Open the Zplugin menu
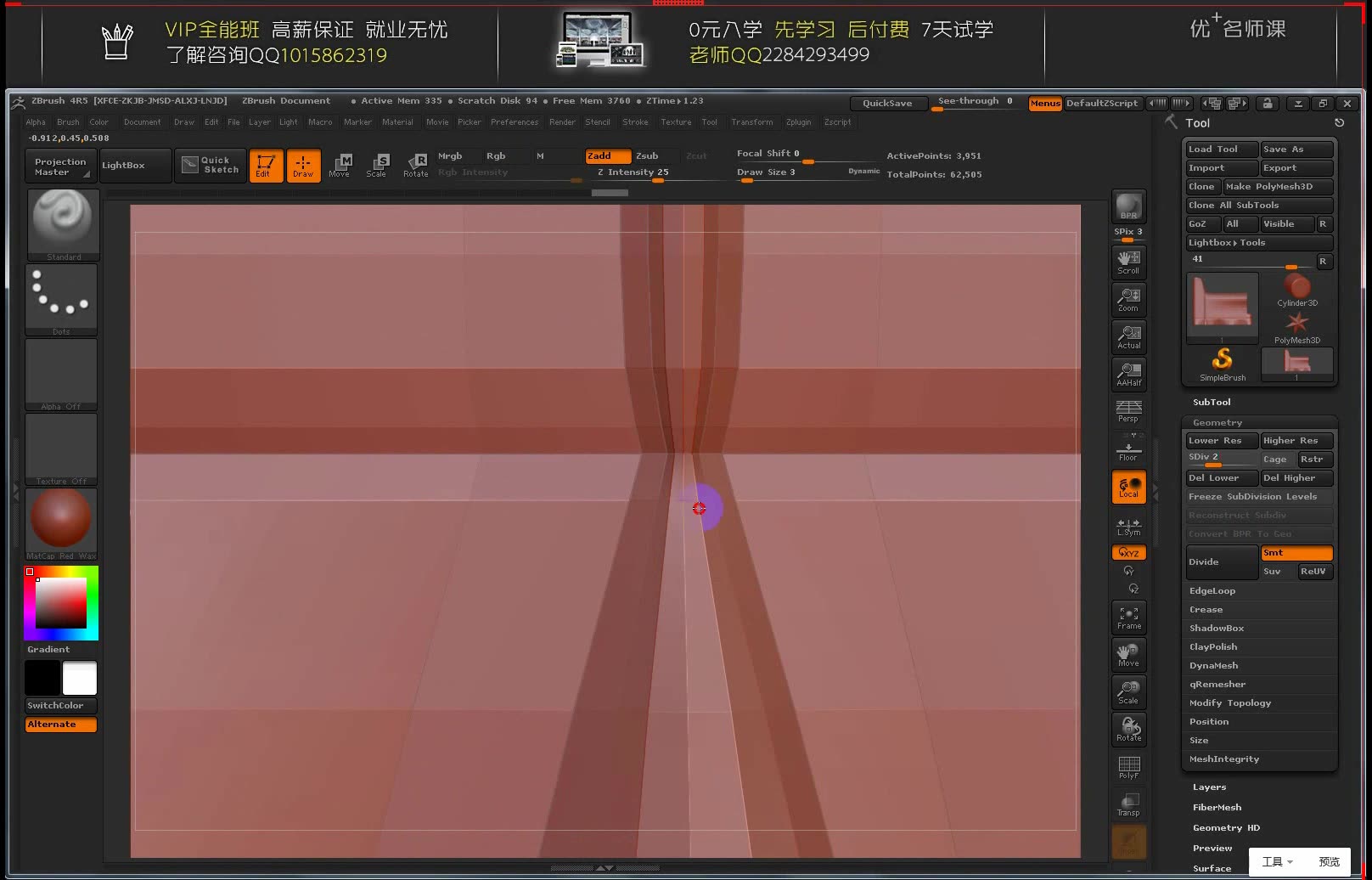 (x=798, y=121)
